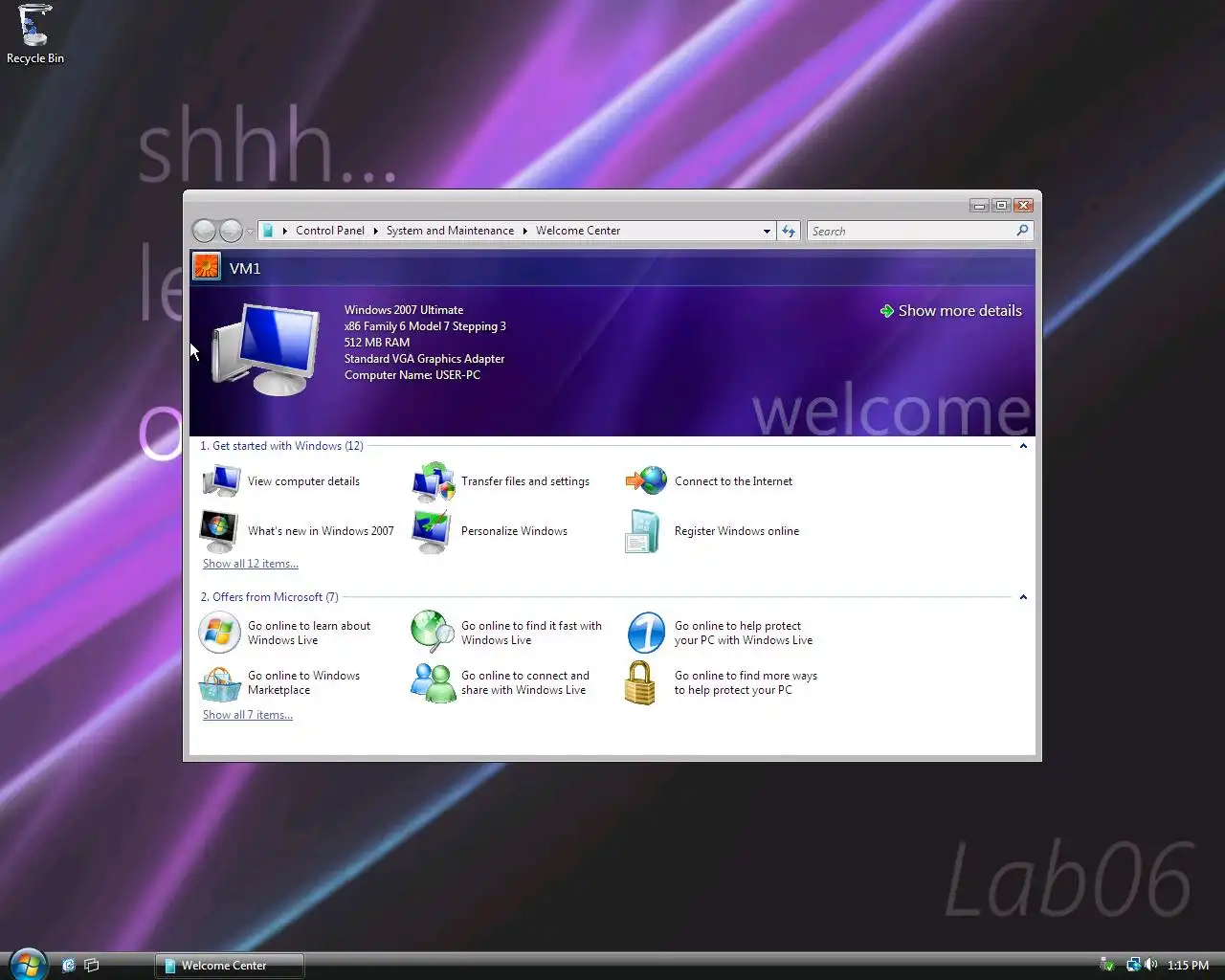Click Connect to the Internet text
This screenshot has height=980, width=1225.
pos(733,481)
